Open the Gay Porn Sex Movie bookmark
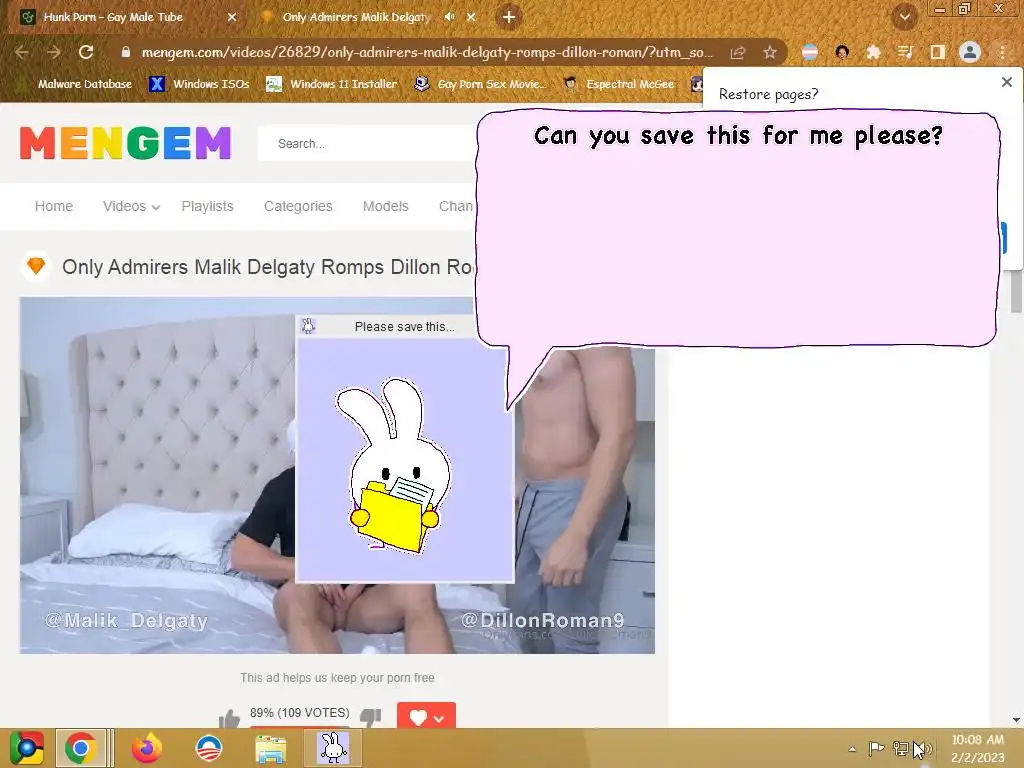1024x768 pixels. tap(481, 84)
